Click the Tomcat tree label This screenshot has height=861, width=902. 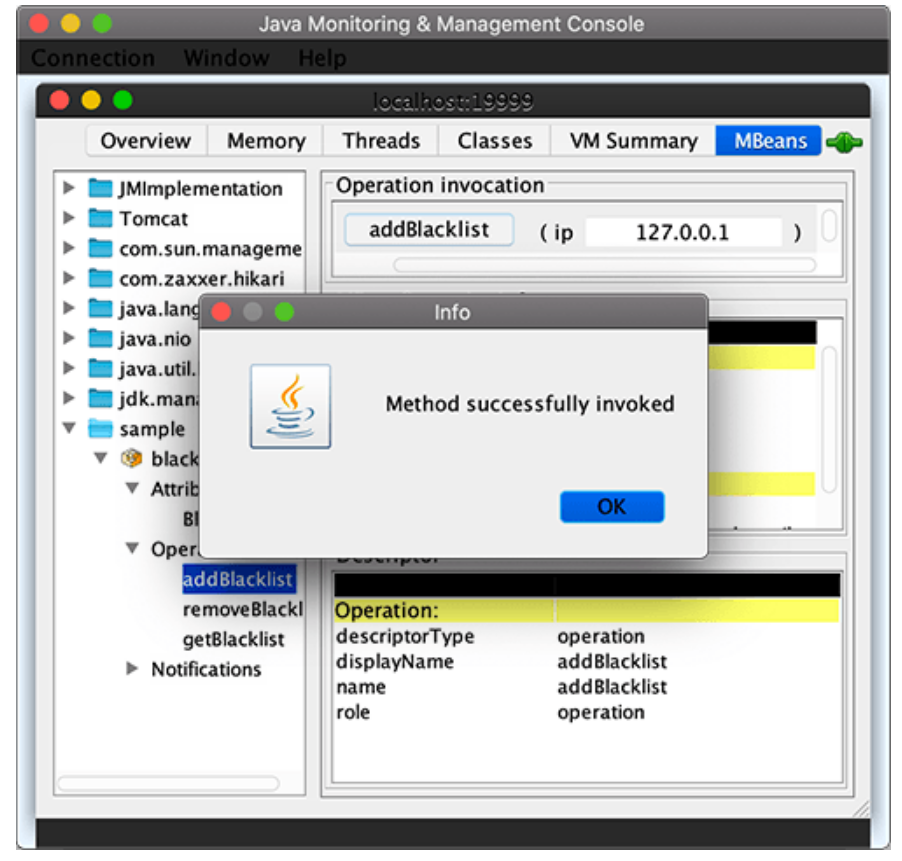coord(154,219)
